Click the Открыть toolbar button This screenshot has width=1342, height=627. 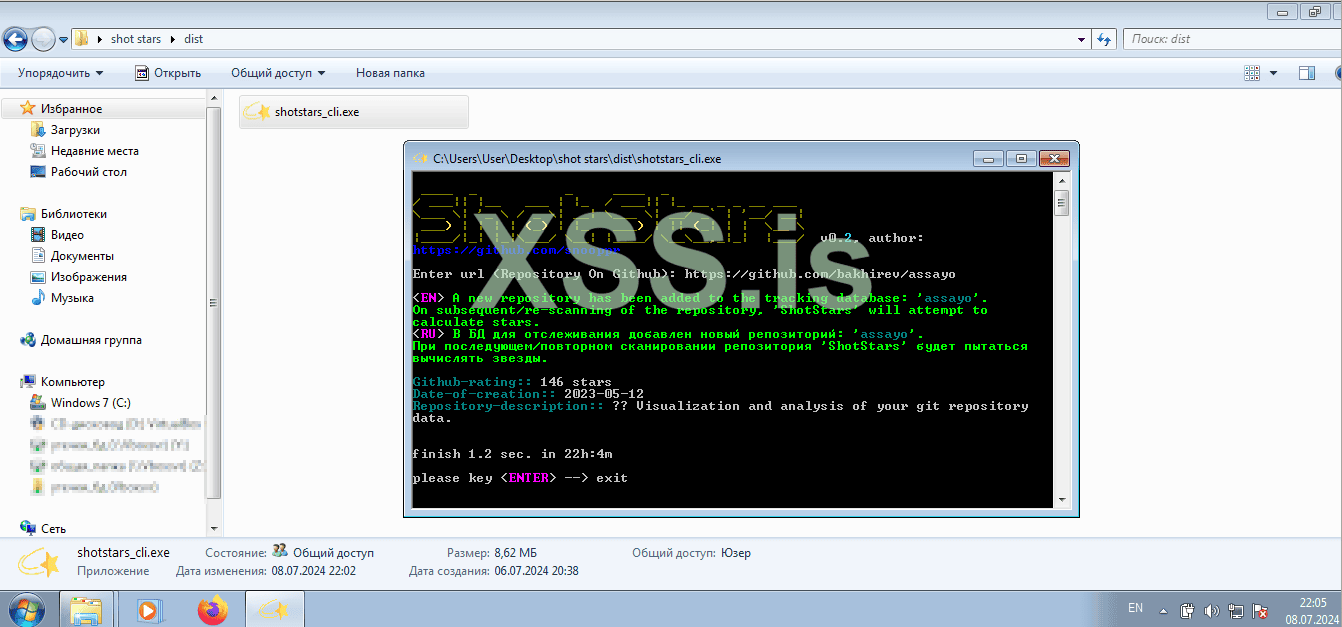[168, 73]
